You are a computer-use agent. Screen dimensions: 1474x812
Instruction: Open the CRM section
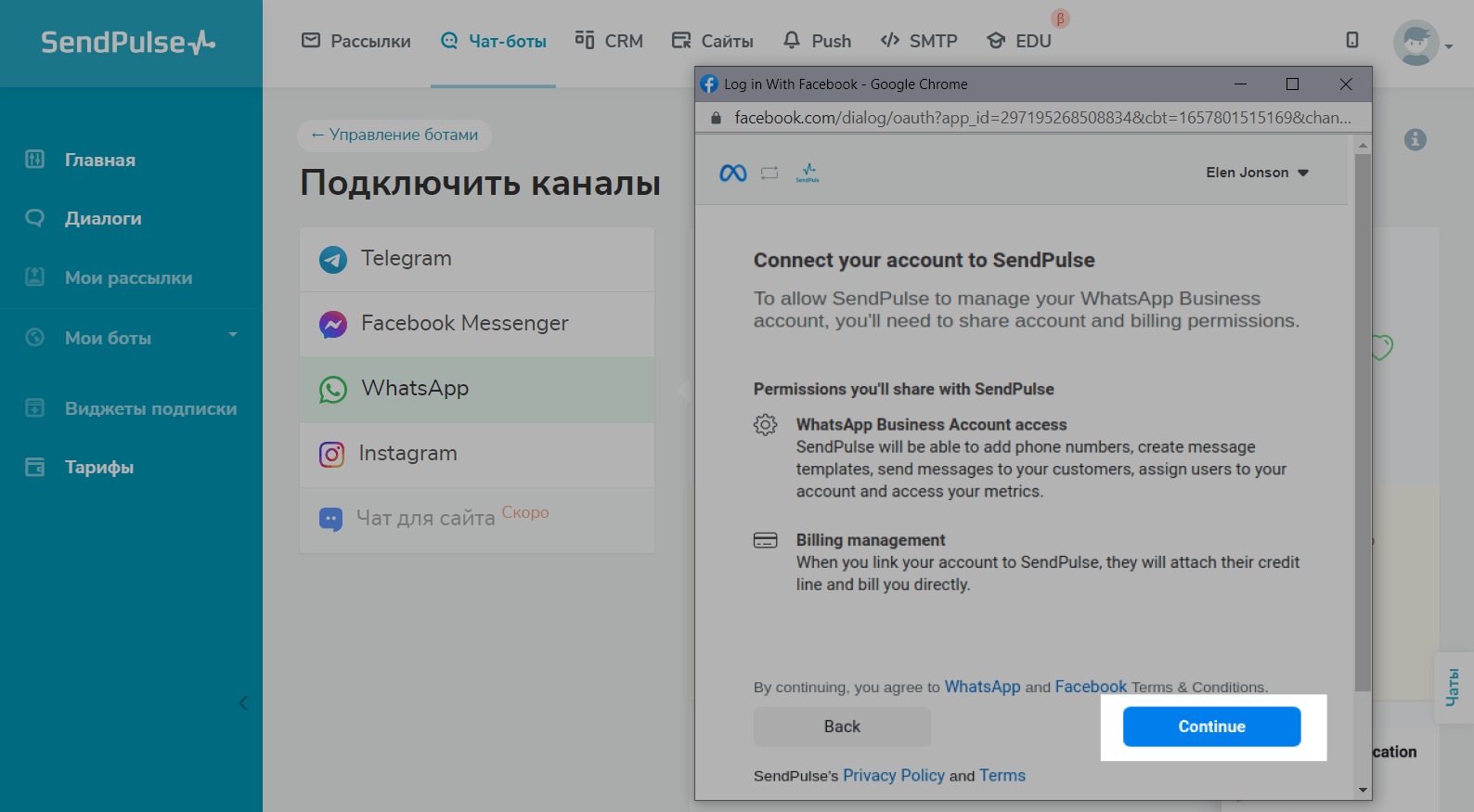[x=609, y=41]
